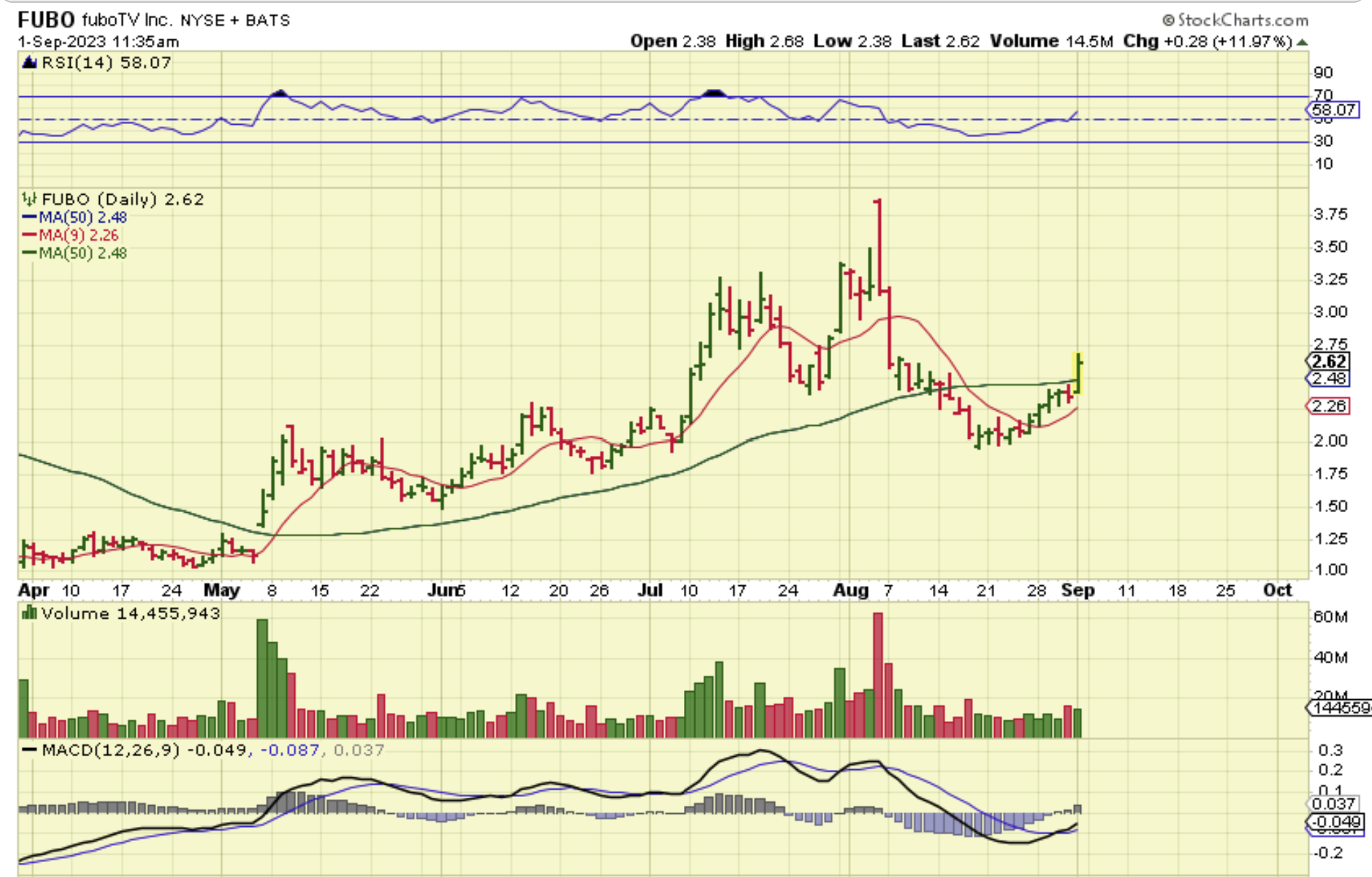The image size is (1372, 877).
Task: Click the green MA(50) 2.48 legend entry
Action: click(x=75, y=253)
